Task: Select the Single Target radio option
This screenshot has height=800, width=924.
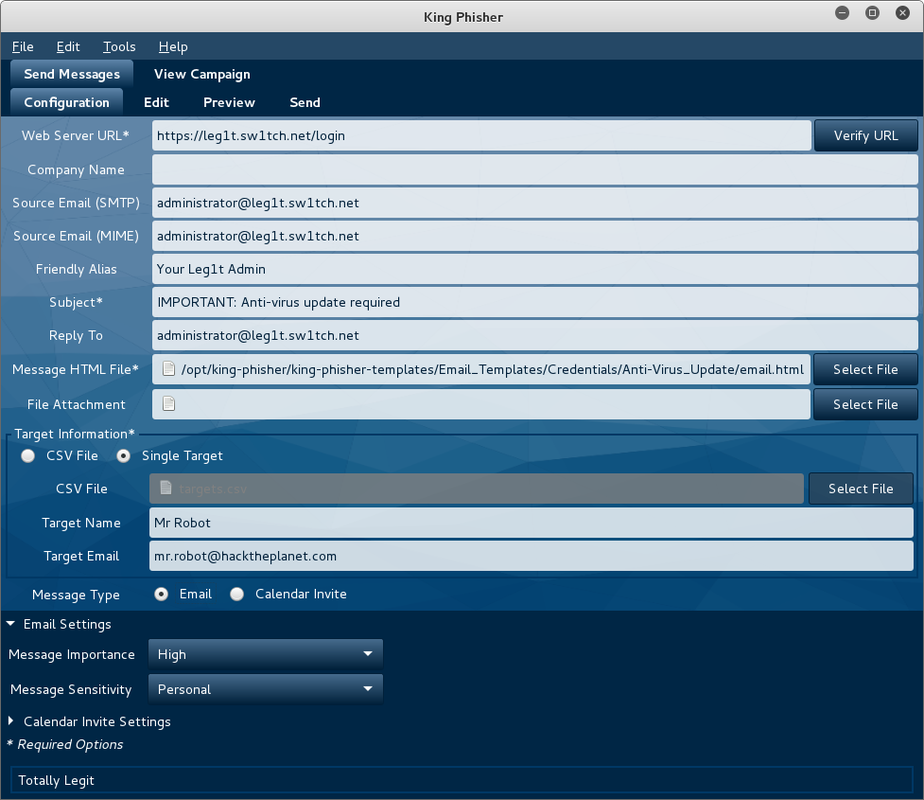Action: click(123, 456)
